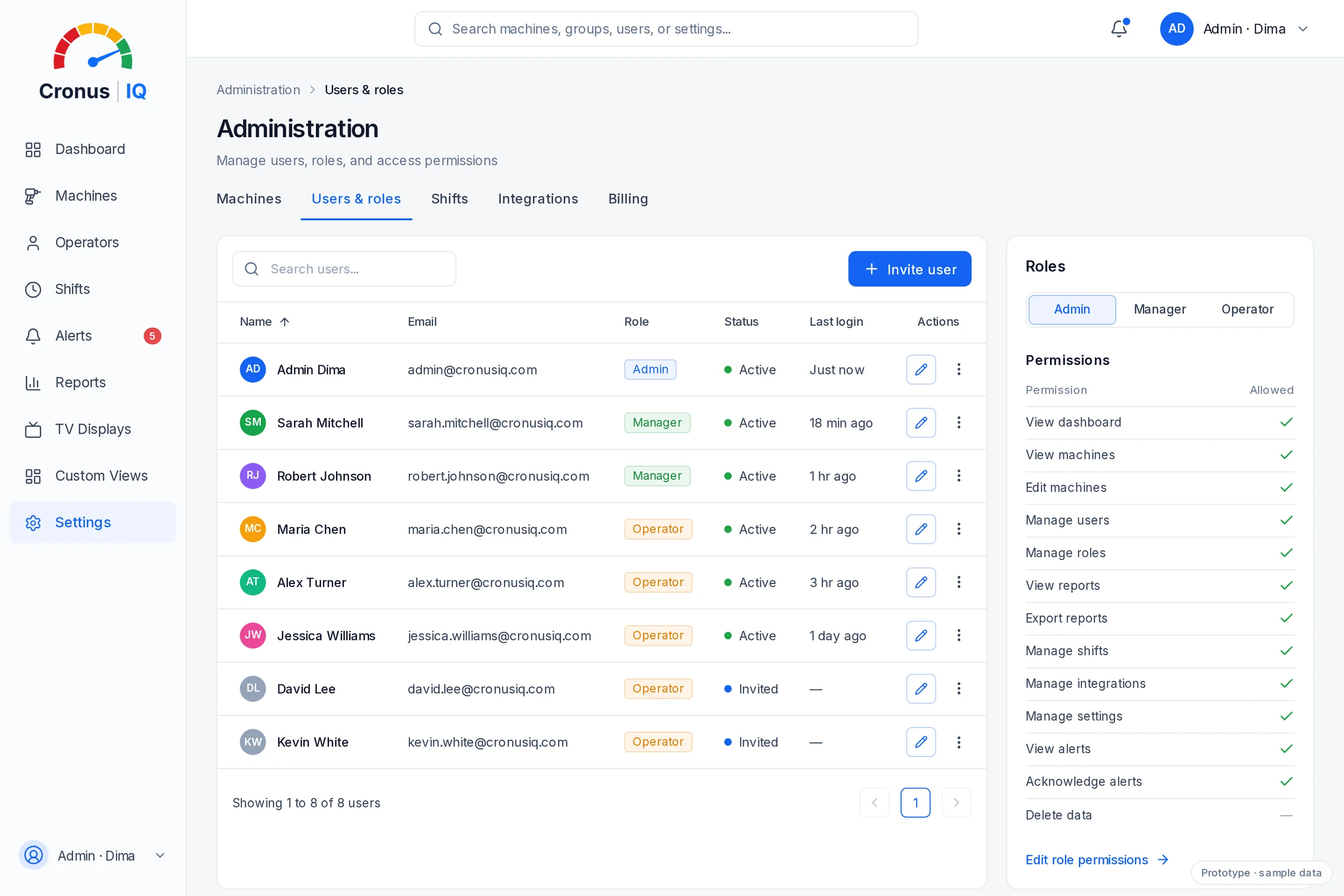Open the notifications bell
The height and width of the screenshot is (896, 1344).
[x=1119, y=29]
